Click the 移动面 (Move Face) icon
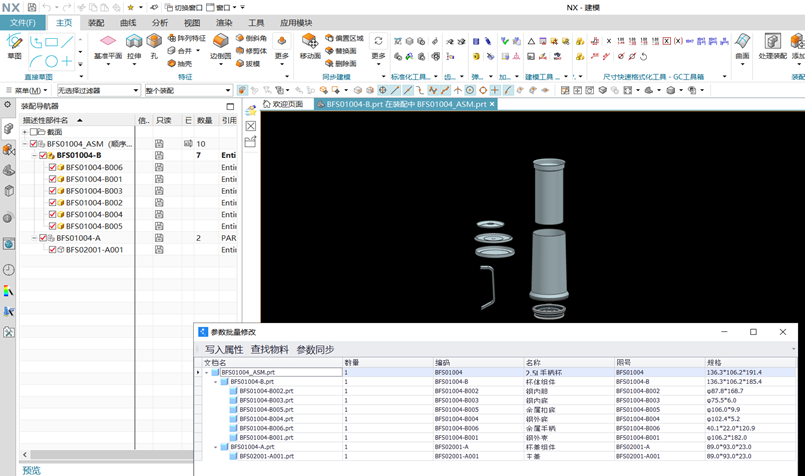This screenshot has height=476, width=805. tap(309, 42)
